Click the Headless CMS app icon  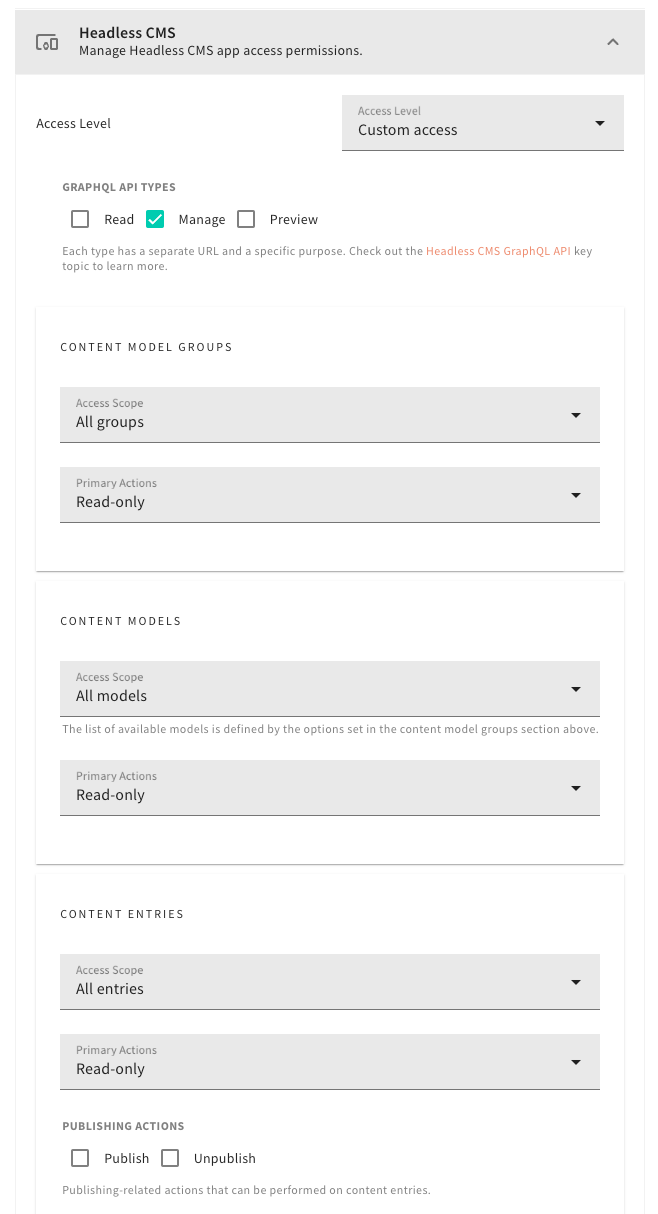pos(47,41)
